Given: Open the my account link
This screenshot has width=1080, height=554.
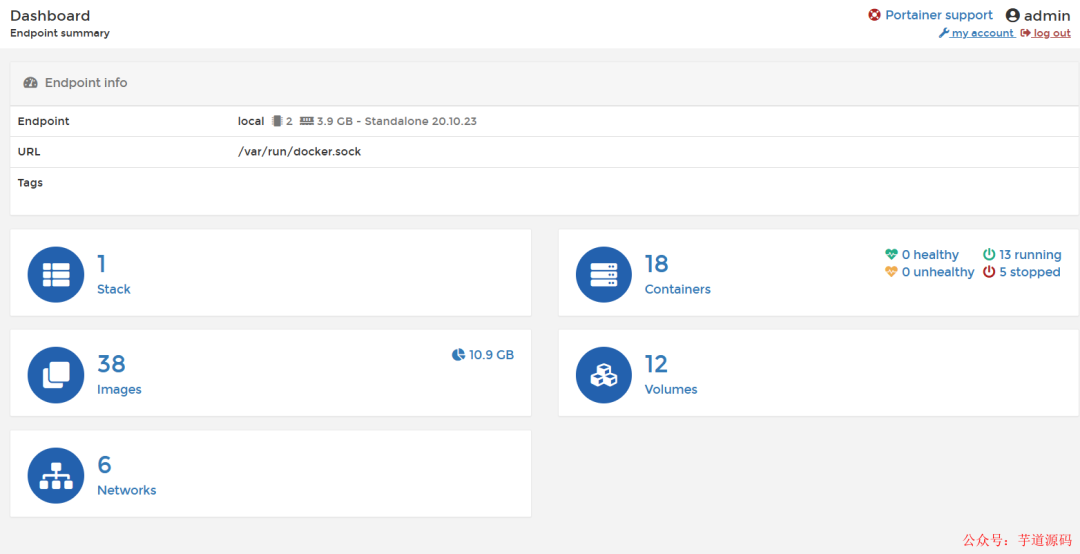Looking at the screenshot, I should [982, 33].
